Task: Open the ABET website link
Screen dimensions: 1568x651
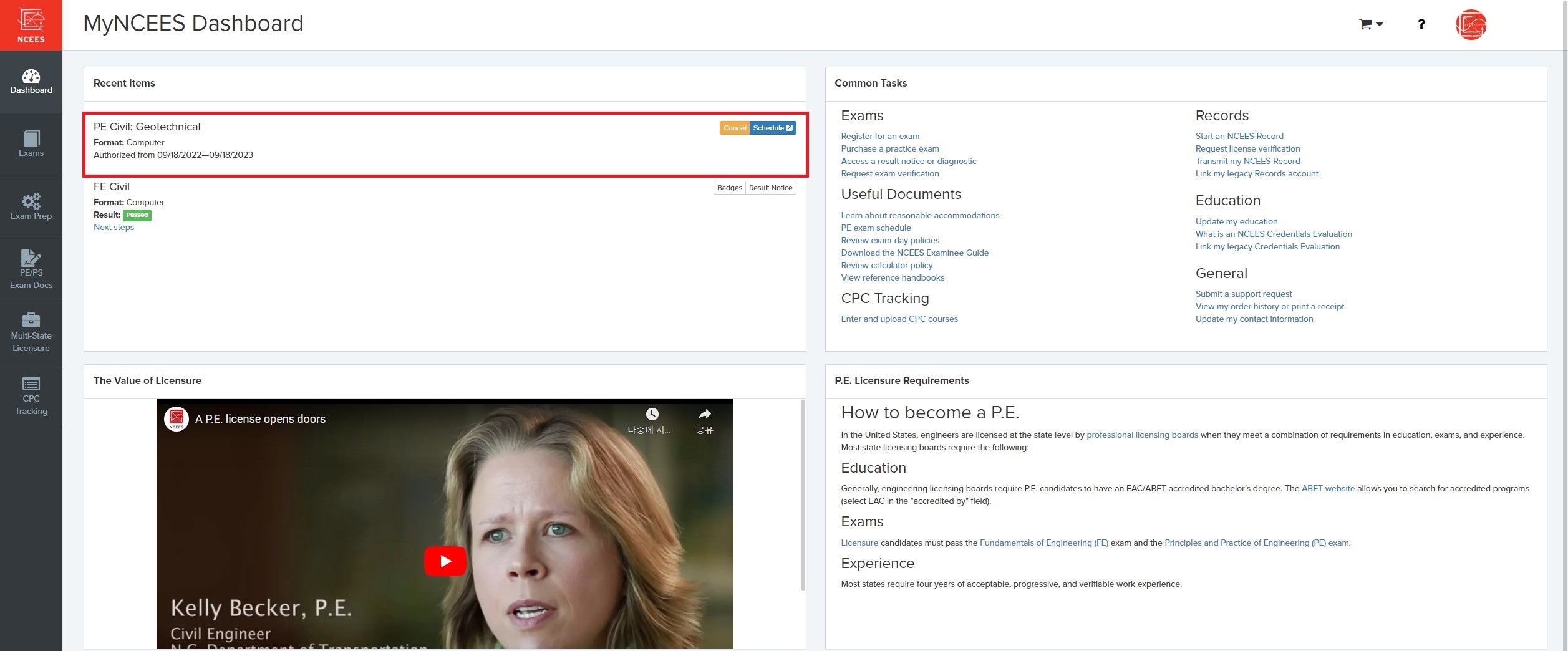Action: tap(1327, 488)
